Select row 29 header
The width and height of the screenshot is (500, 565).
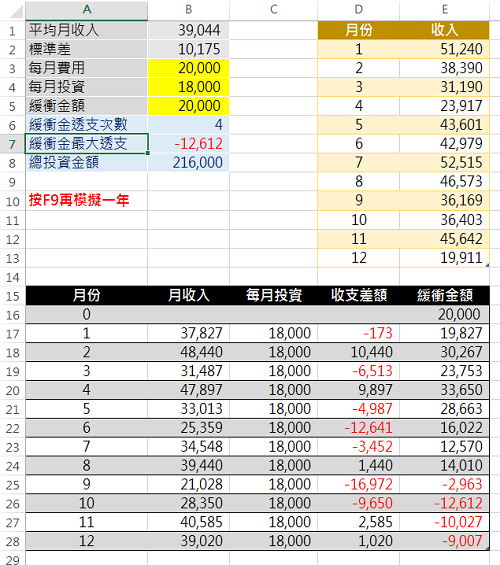(x=13, y=558)
